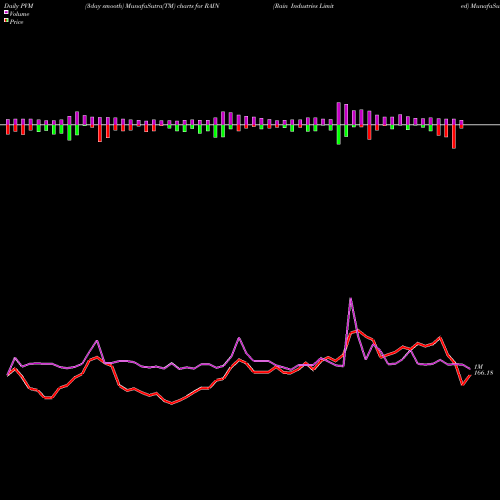
Task: Click the tallest purple volume bar
Action: click(339, 113)
